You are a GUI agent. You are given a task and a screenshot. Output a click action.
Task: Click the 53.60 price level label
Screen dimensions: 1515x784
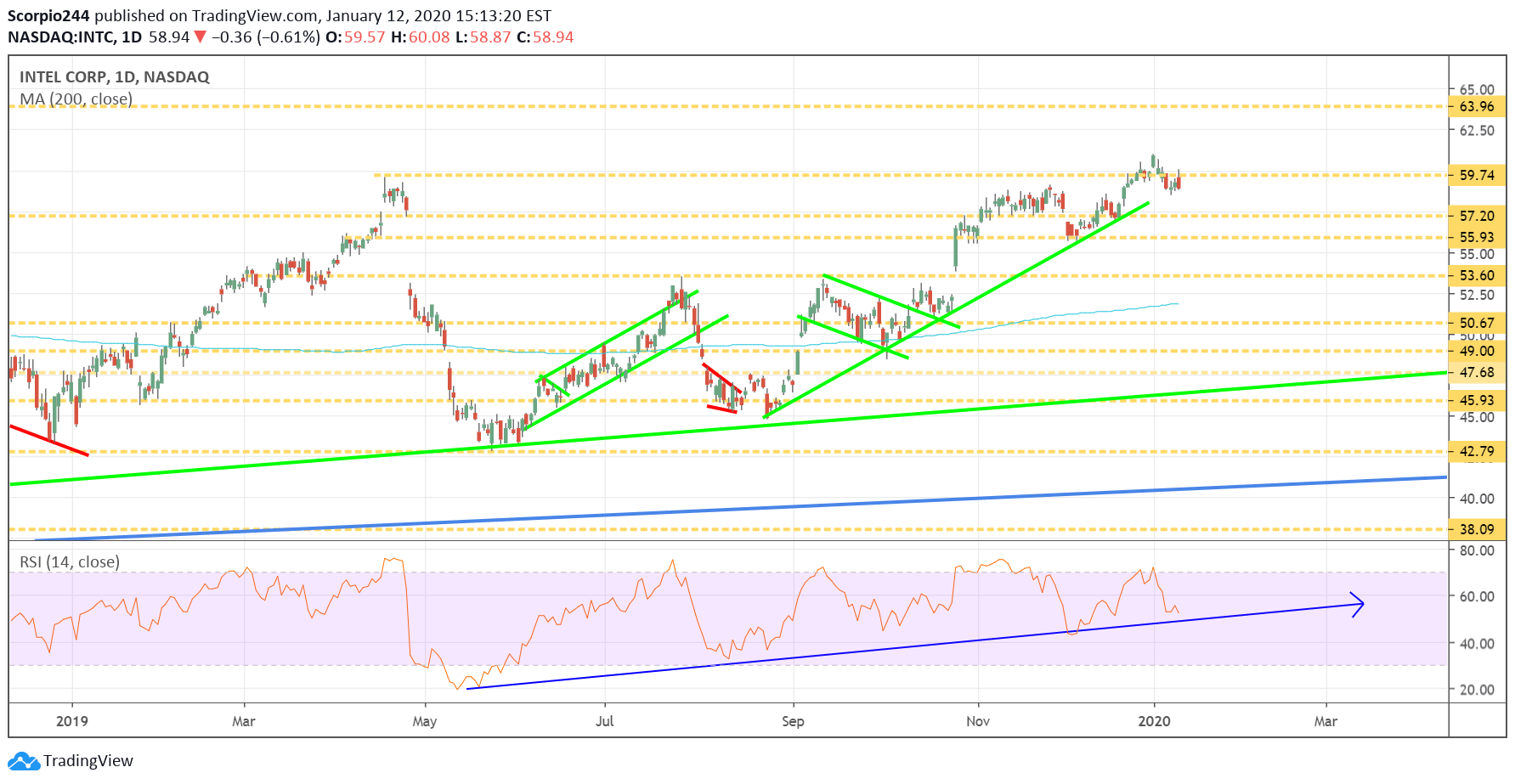click(1477, 276)
